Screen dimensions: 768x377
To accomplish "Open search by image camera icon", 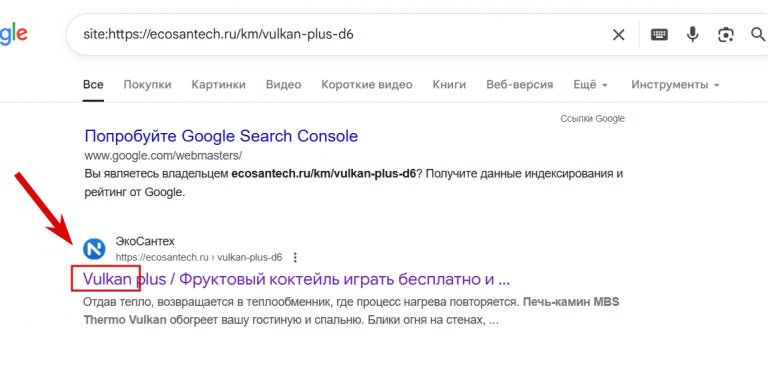I will [725, 35].
